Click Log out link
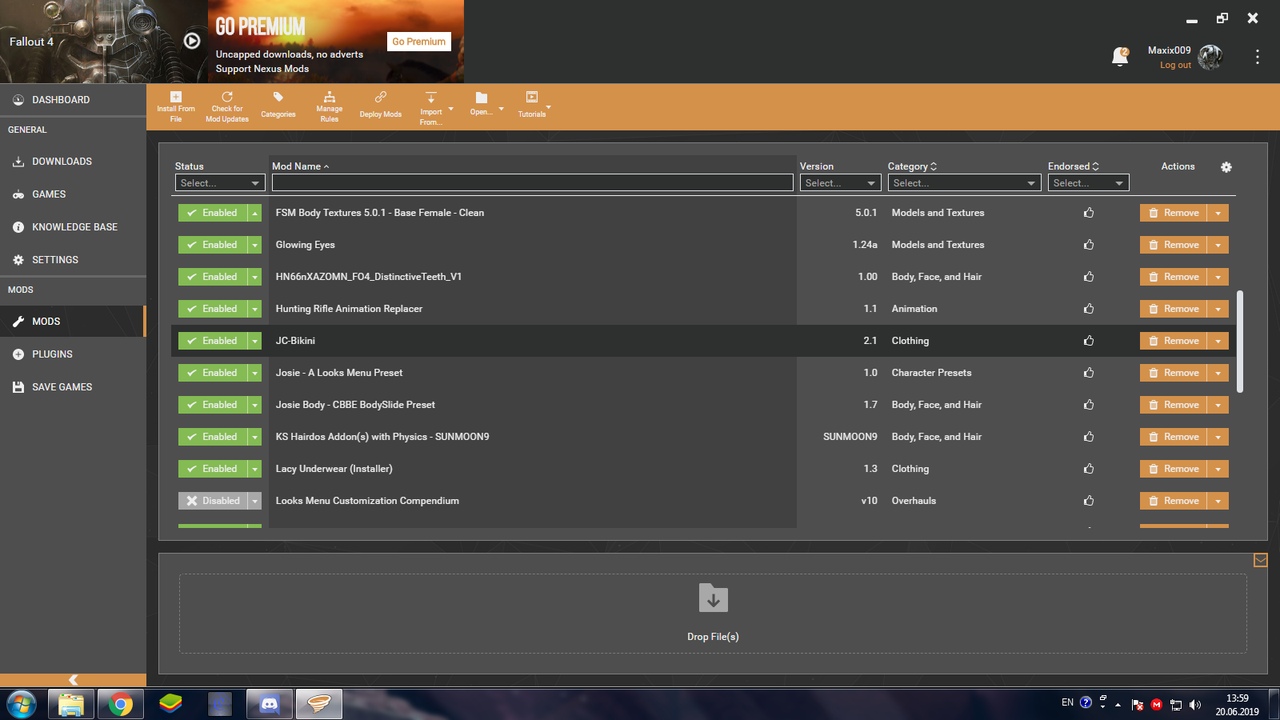Screen dimensions: 1280x720 pos(1175,65)
